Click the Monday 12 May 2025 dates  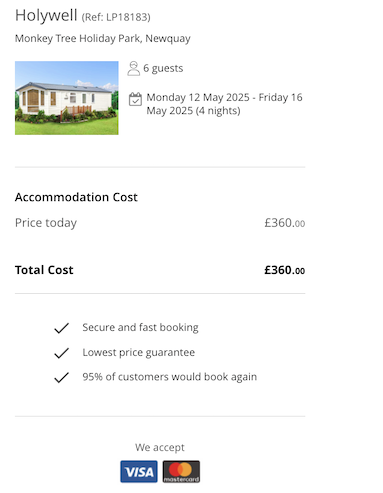tap(224, 104)
